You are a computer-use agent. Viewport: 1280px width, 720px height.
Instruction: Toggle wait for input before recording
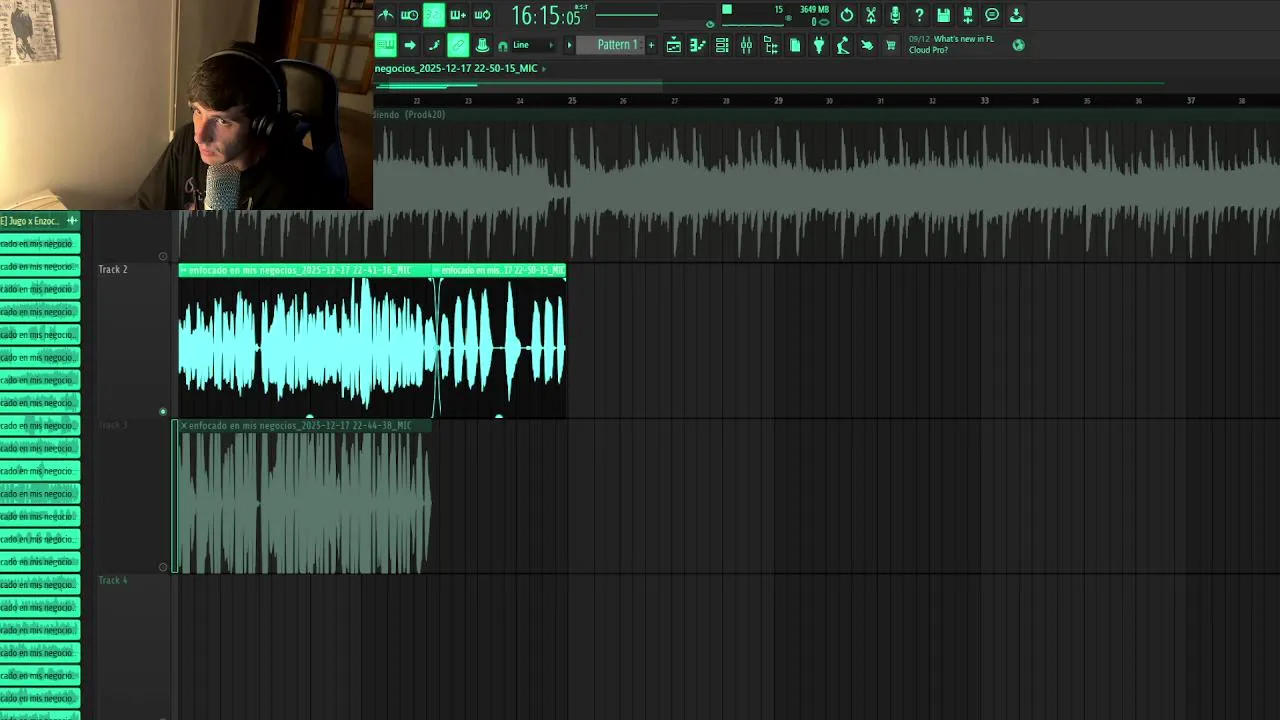(x=409, y=15)
